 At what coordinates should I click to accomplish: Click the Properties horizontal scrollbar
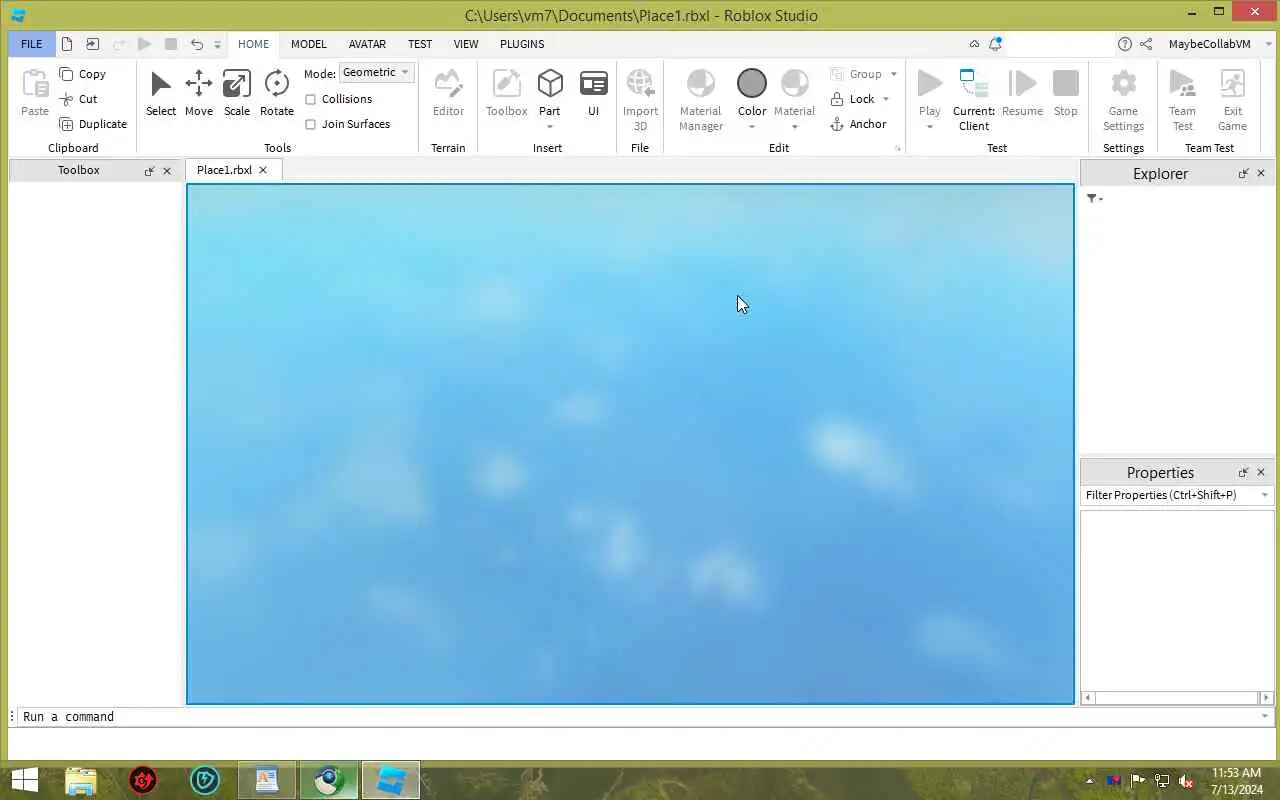1177,698
